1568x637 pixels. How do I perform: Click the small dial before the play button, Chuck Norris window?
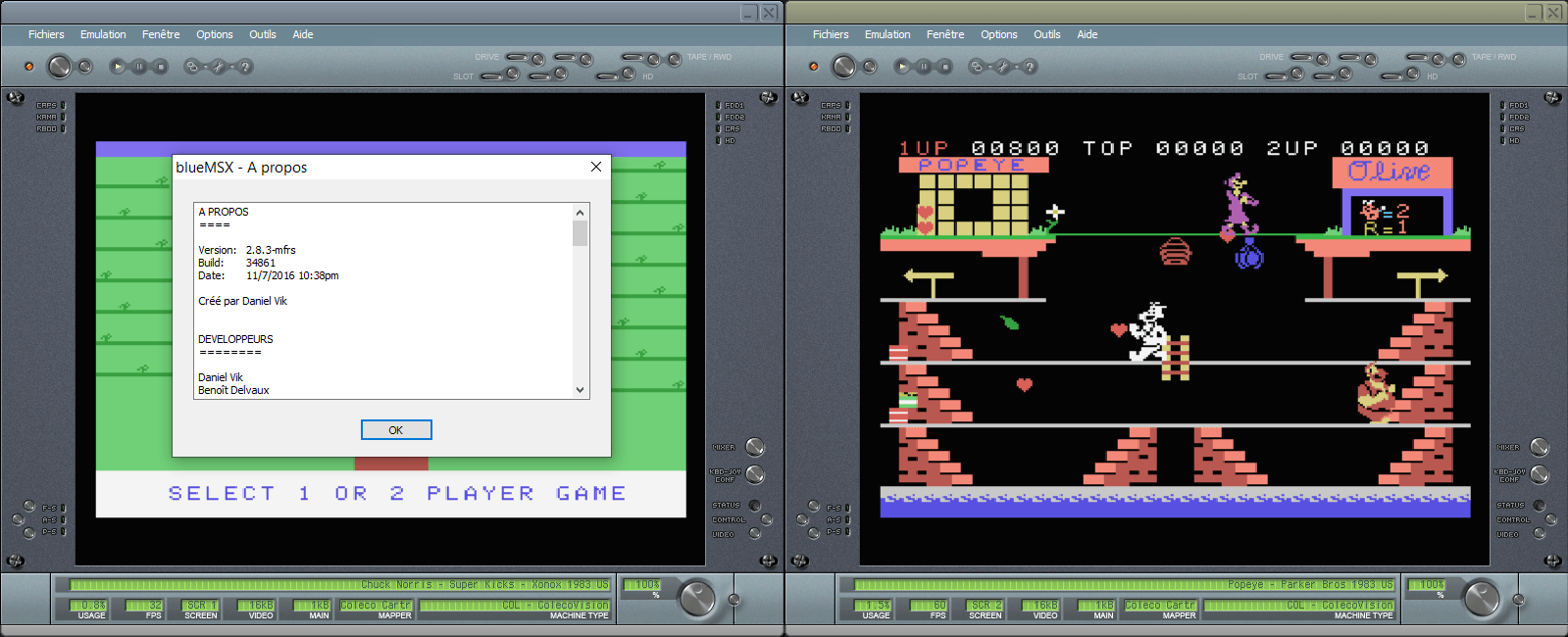tap(85, 67)
